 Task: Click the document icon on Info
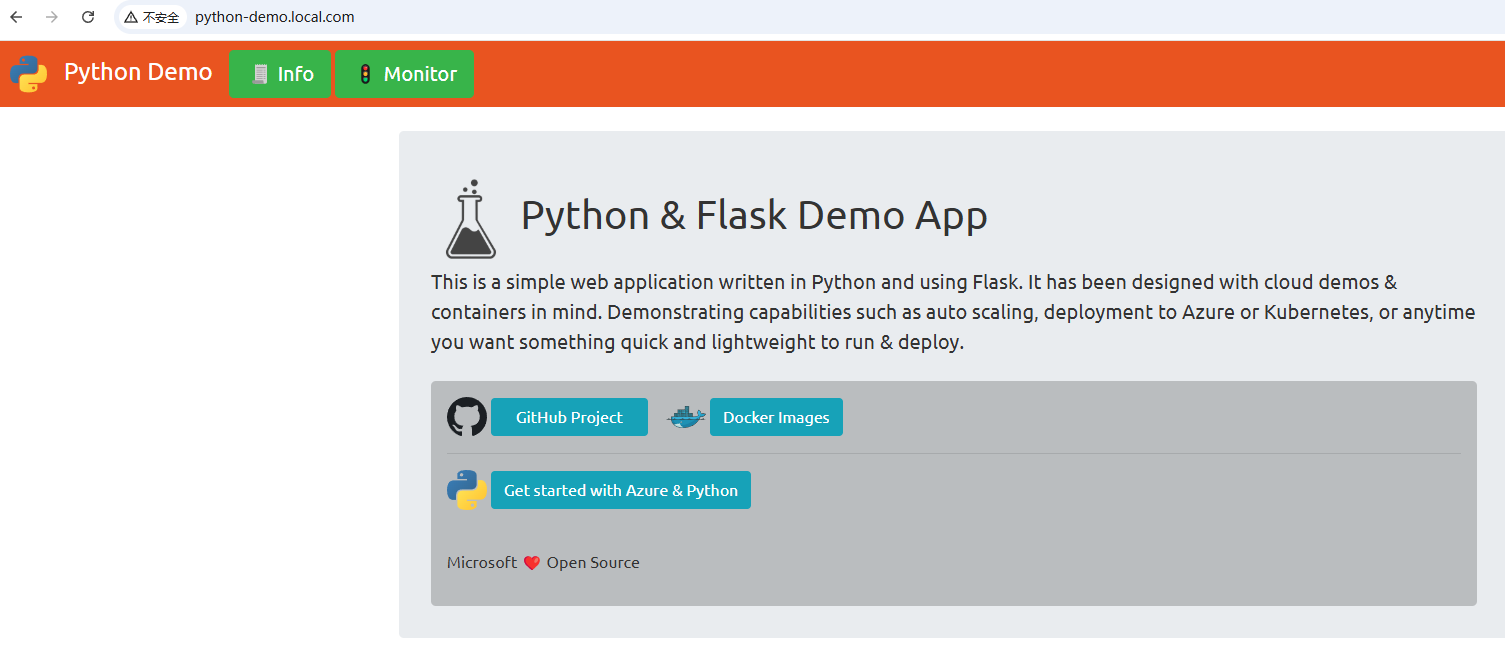click(x=261, y=74)
